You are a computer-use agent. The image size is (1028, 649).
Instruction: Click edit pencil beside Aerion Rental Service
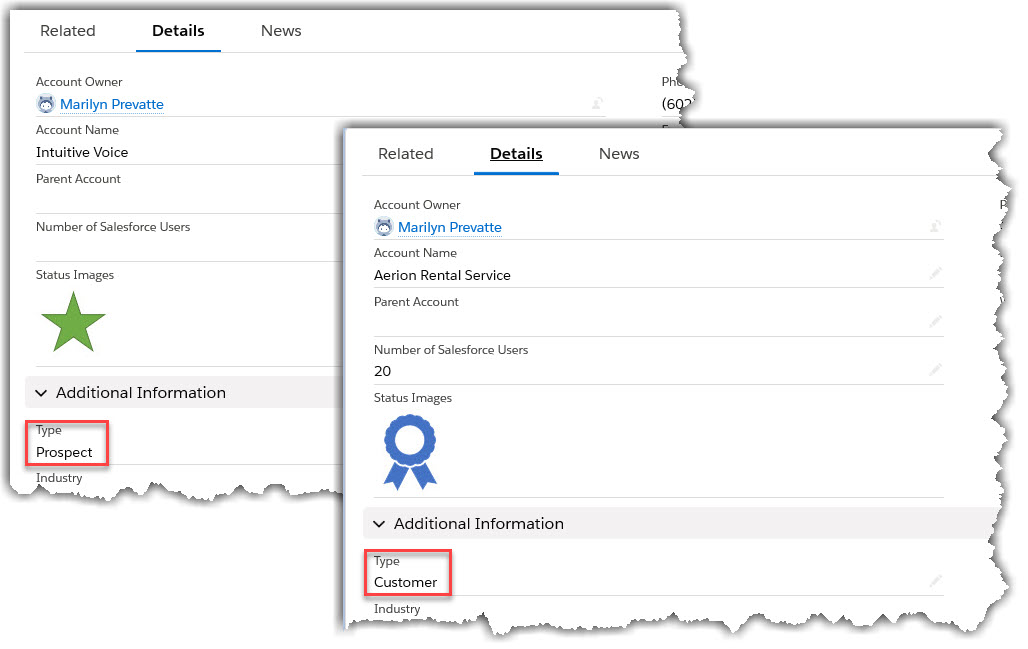point(935,274)
